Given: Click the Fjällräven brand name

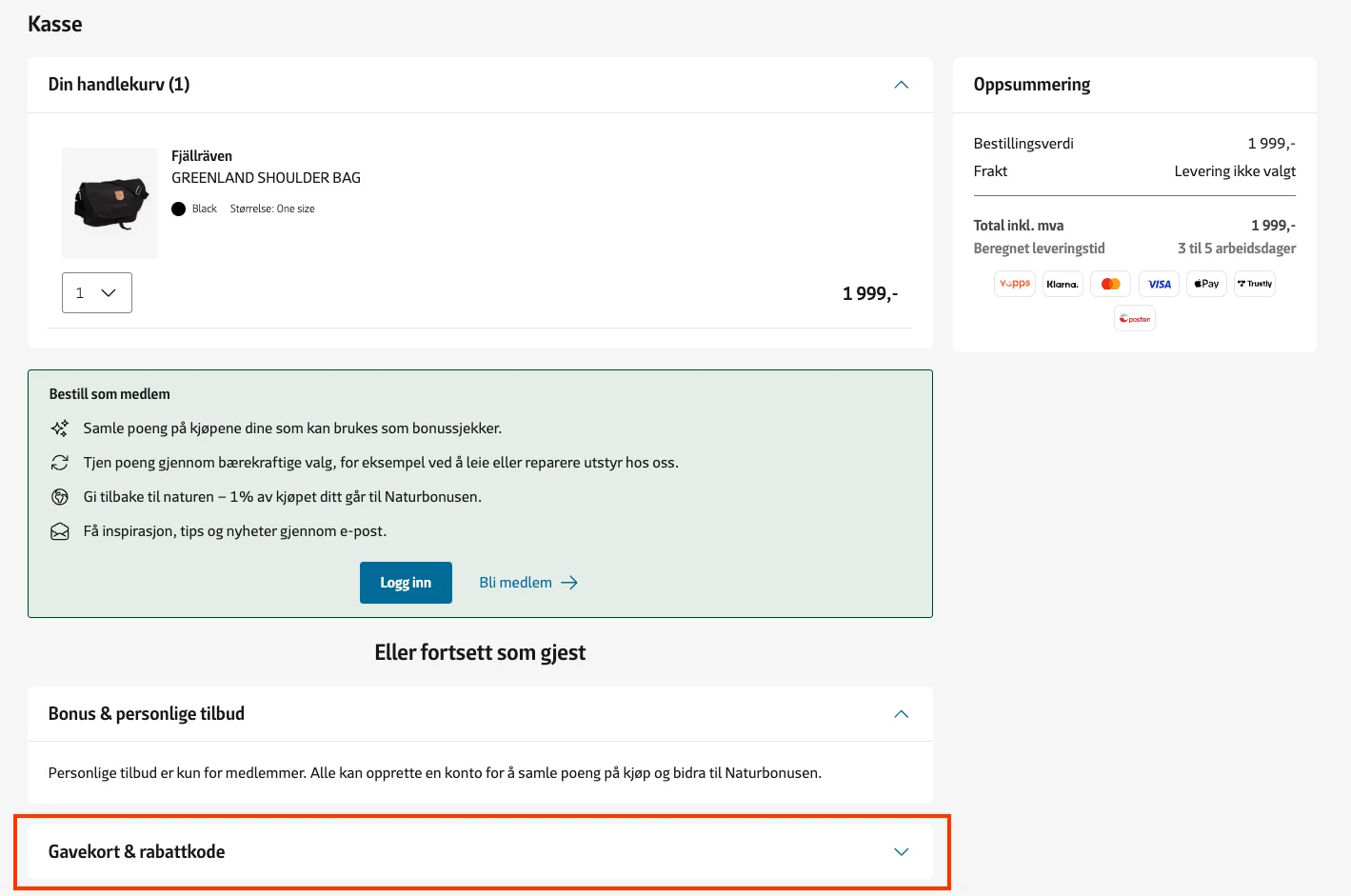Looking at the screenshot, I should 202,156.
